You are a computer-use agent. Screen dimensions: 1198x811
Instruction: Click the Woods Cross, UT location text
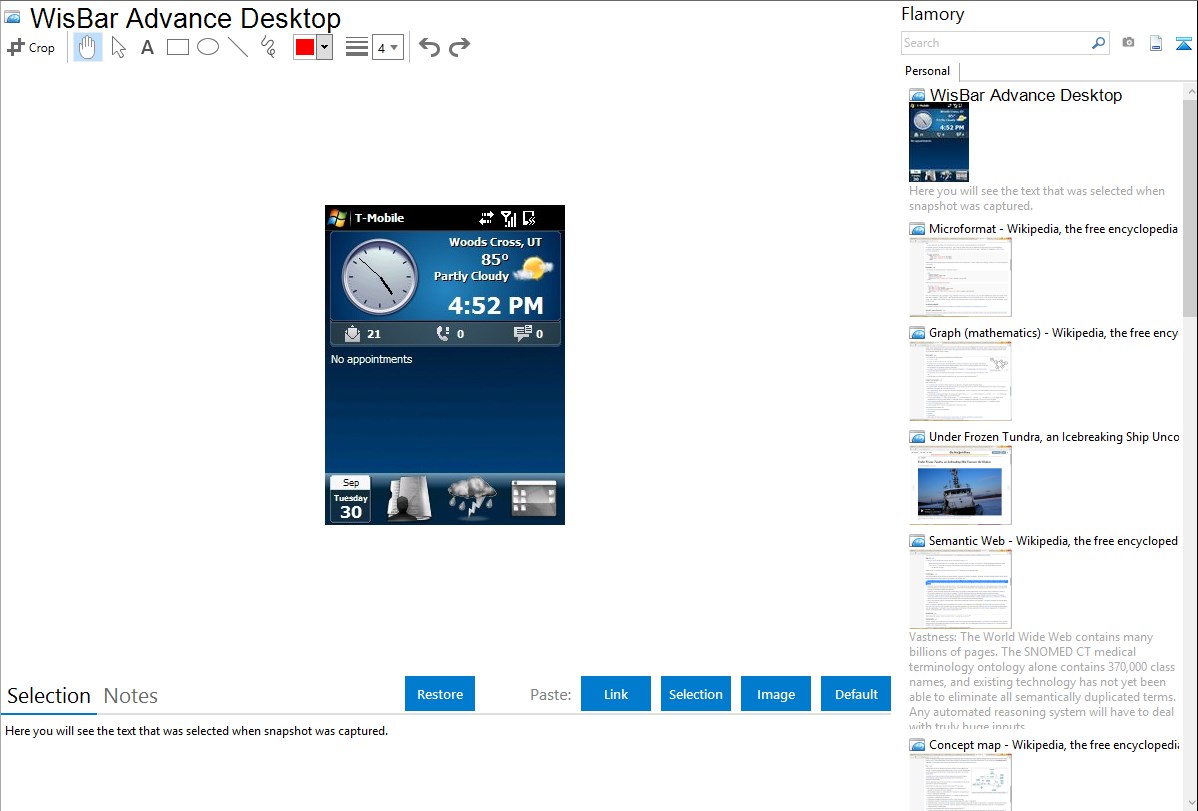pos(495,242)
